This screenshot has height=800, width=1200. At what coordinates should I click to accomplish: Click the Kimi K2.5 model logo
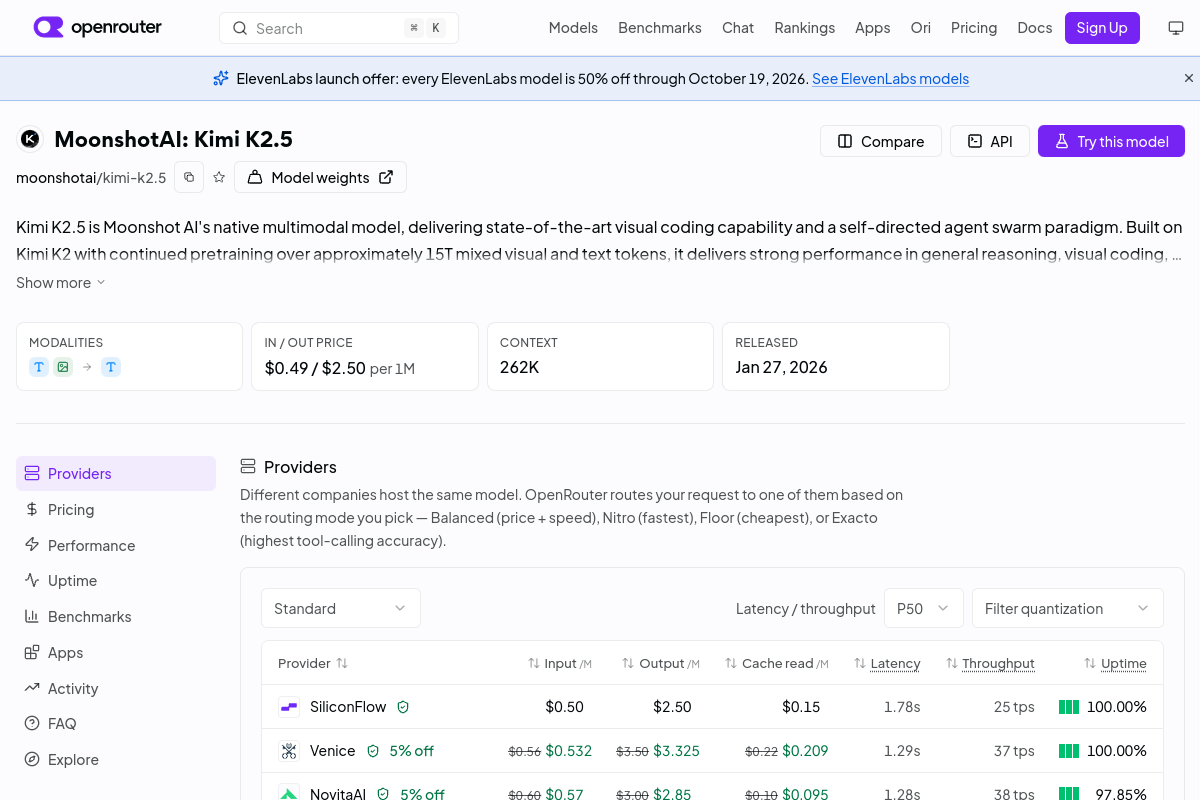point(30,139)
